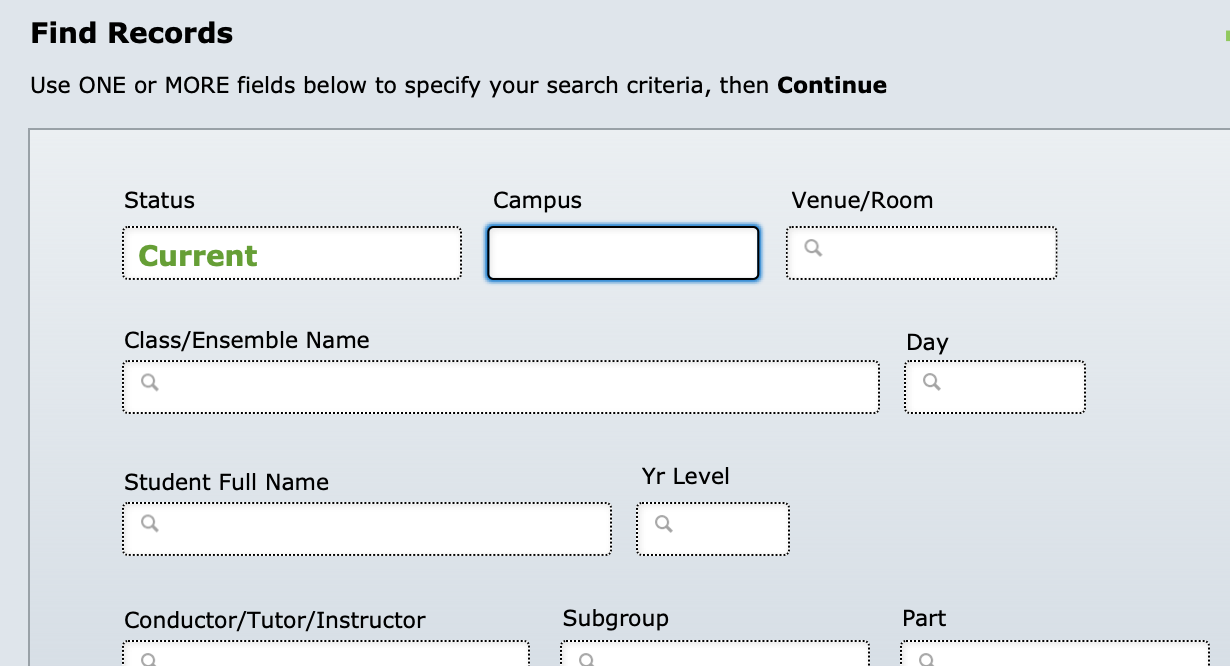Click the search icon in Part field
Viewport: 1230px width, 666px height.
[x=927, y=659]
